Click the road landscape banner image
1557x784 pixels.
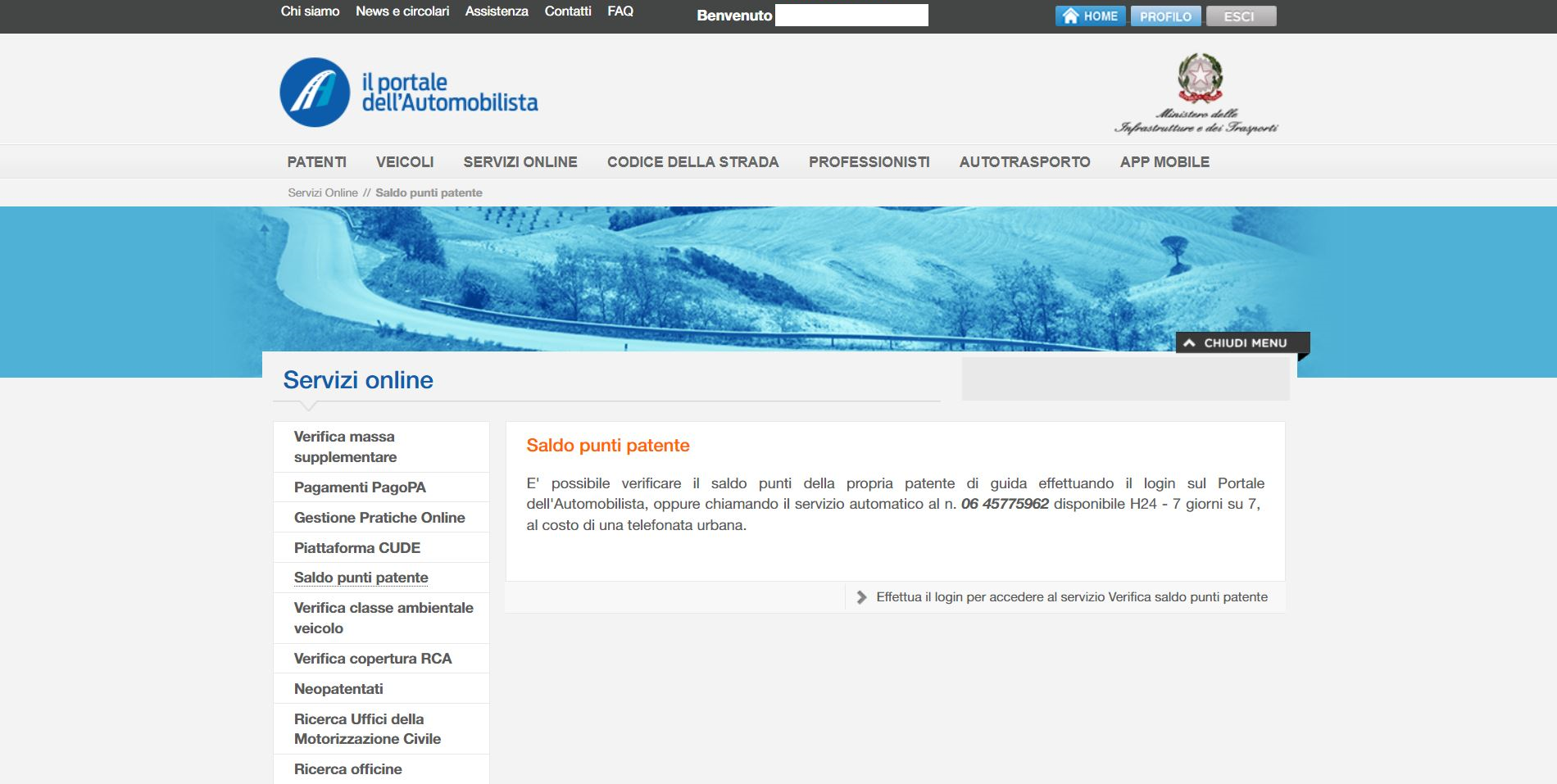[778, 279]
